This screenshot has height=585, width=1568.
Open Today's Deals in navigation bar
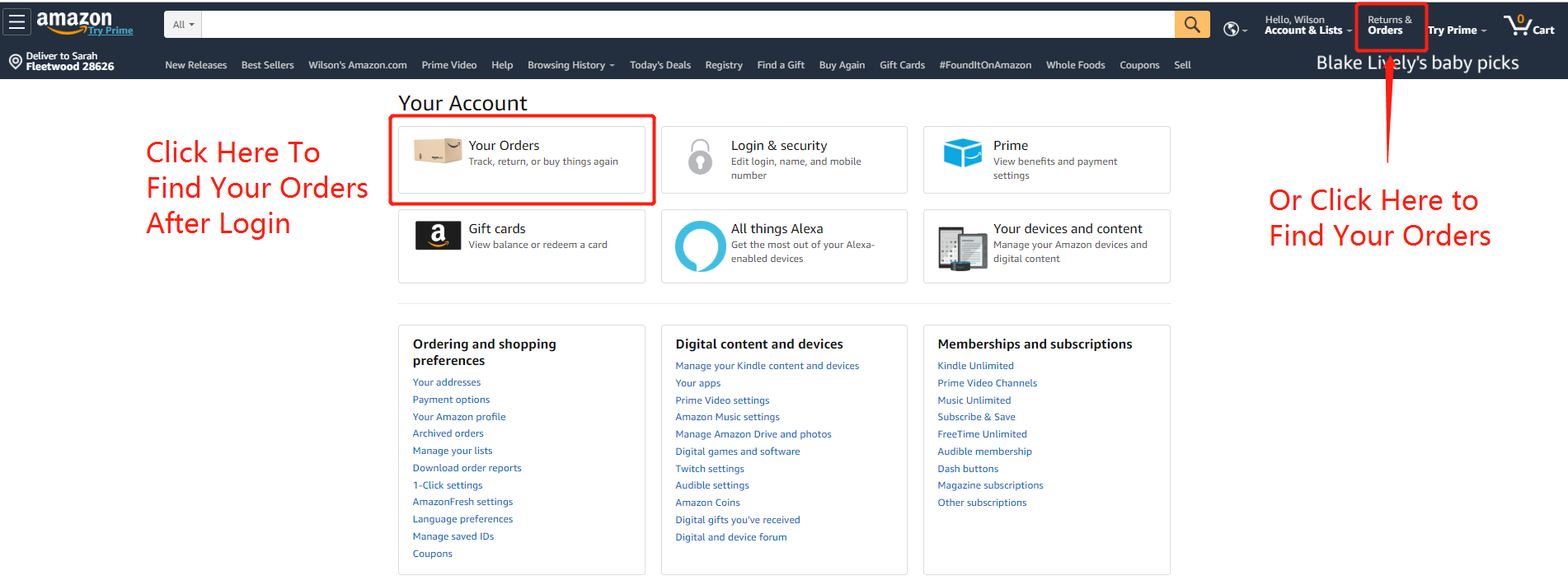[660, 65]
